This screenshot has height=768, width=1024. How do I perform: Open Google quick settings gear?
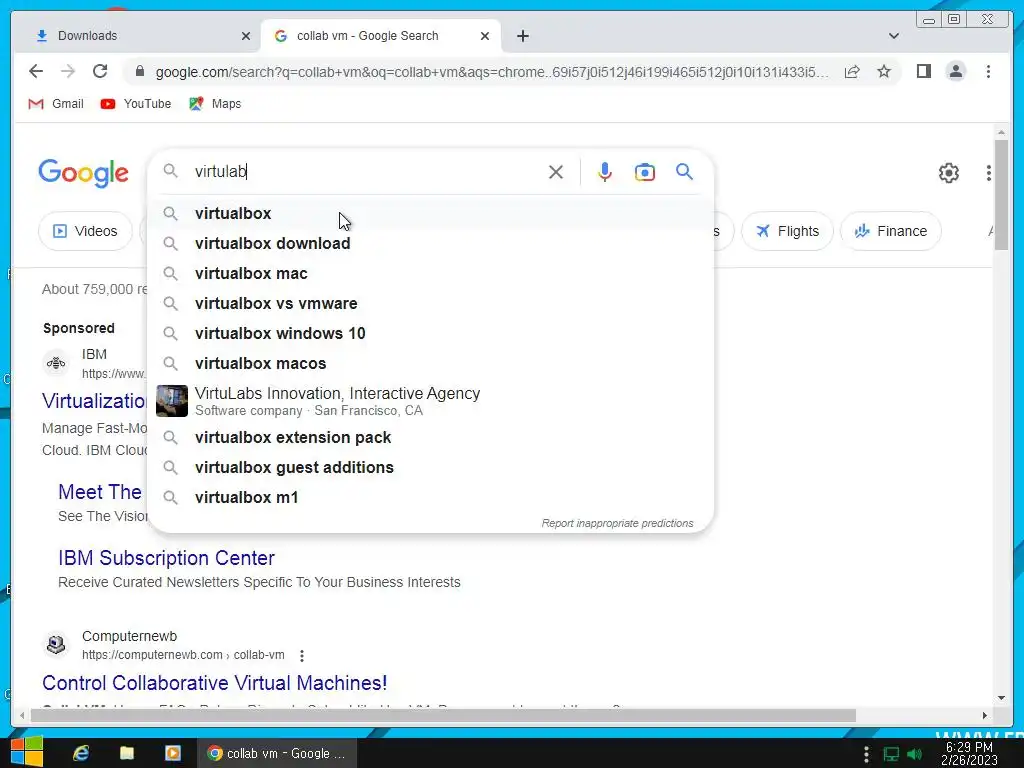(x=948, y=172)
